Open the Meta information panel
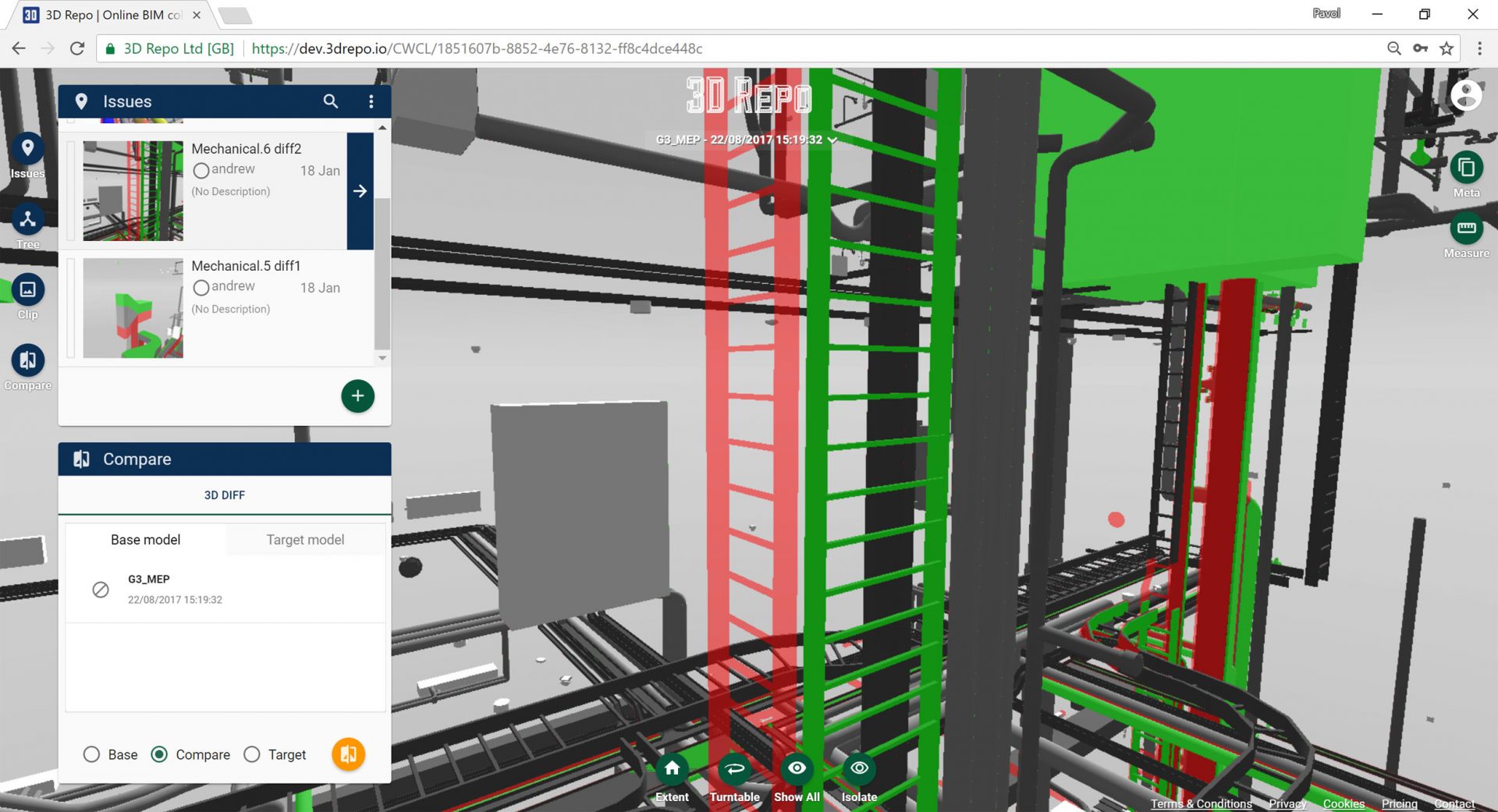This screenshot has width=1498, height=812. pos(1466,168)
